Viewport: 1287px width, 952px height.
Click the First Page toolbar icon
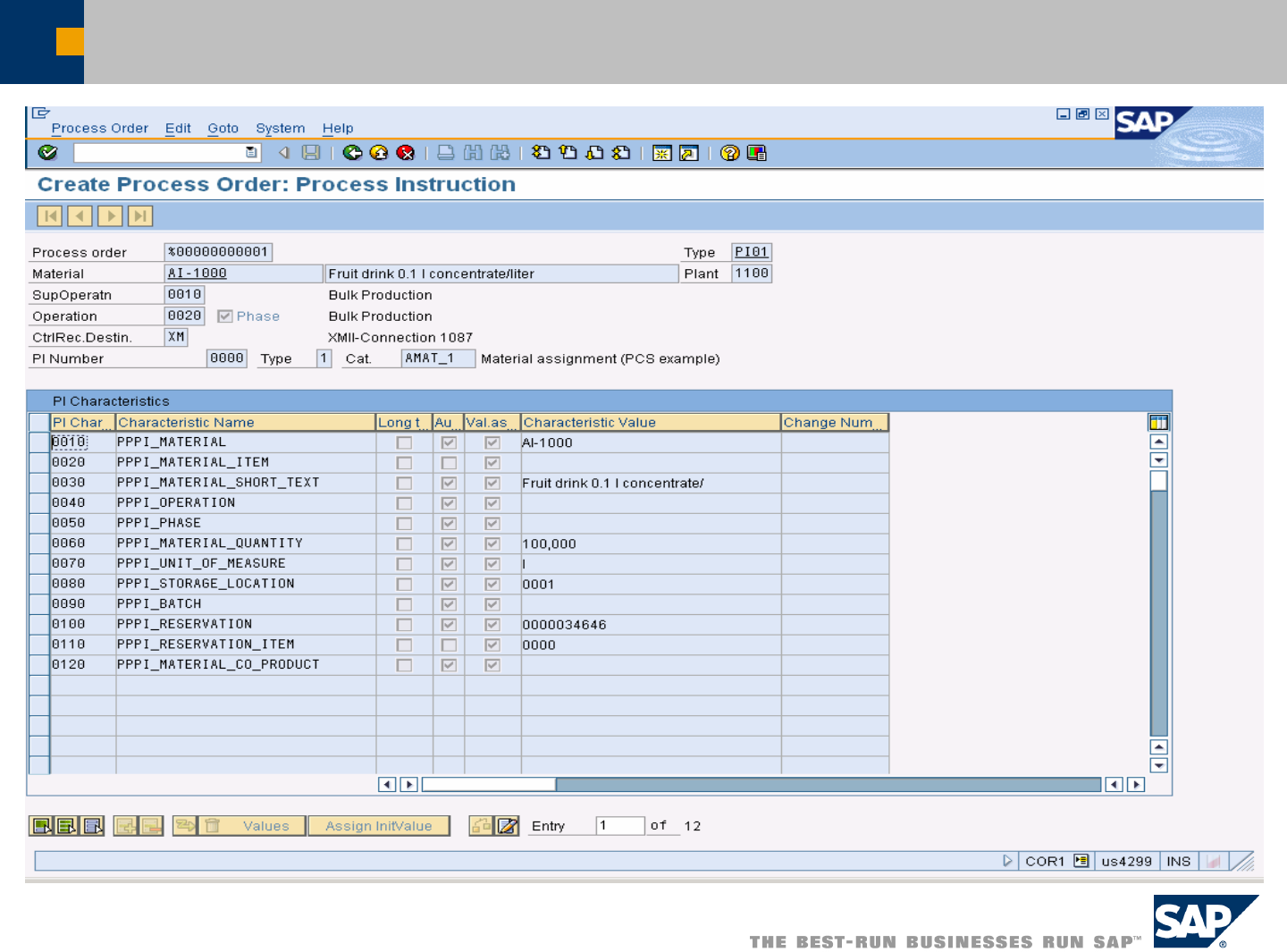coord(541,153)
